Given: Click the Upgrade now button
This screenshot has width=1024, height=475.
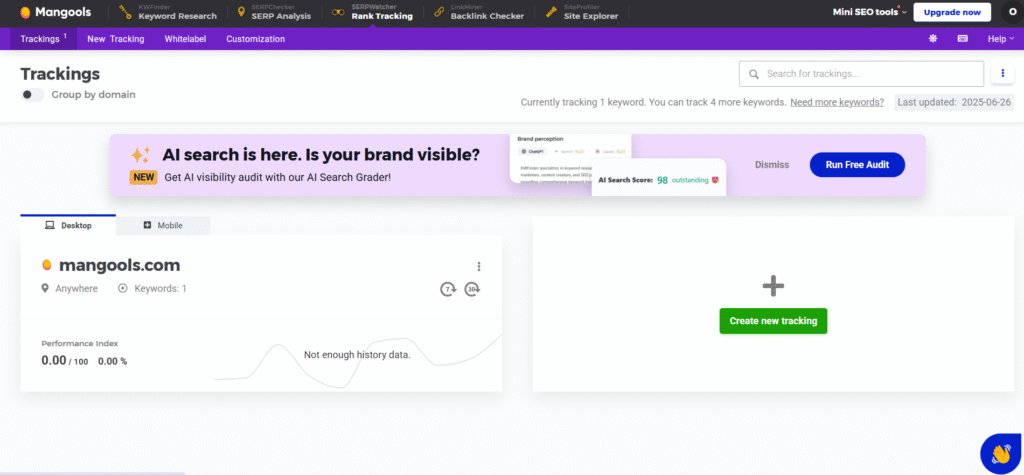Looking at the screenshot, I should (952, 12).
